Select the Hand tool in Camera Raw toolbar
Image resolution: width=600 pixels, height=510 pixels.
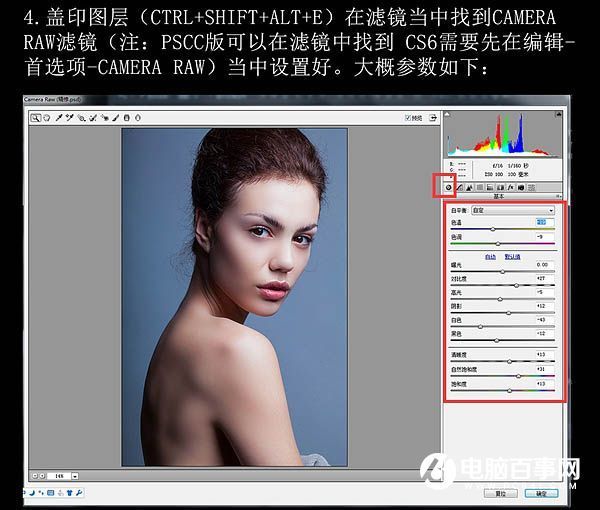46,117
